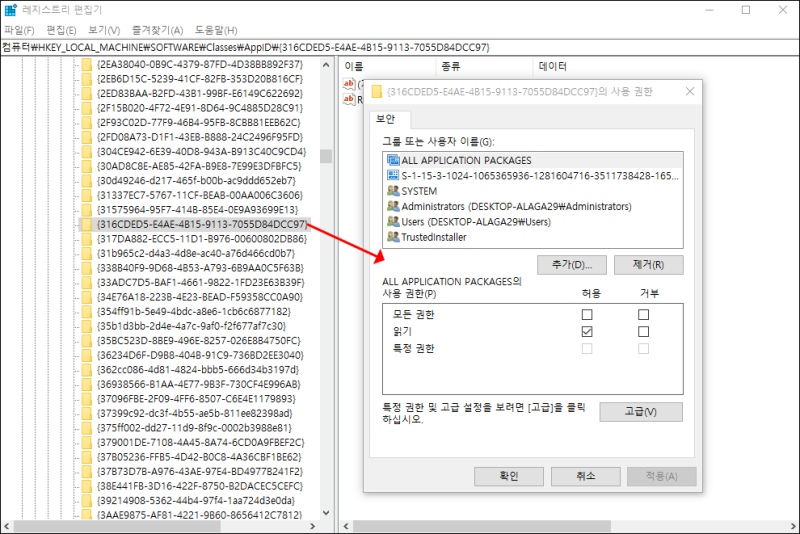Click the registry tree vertical scrollbar thumb
The image size is (800, 534).
tap(326, 156)
